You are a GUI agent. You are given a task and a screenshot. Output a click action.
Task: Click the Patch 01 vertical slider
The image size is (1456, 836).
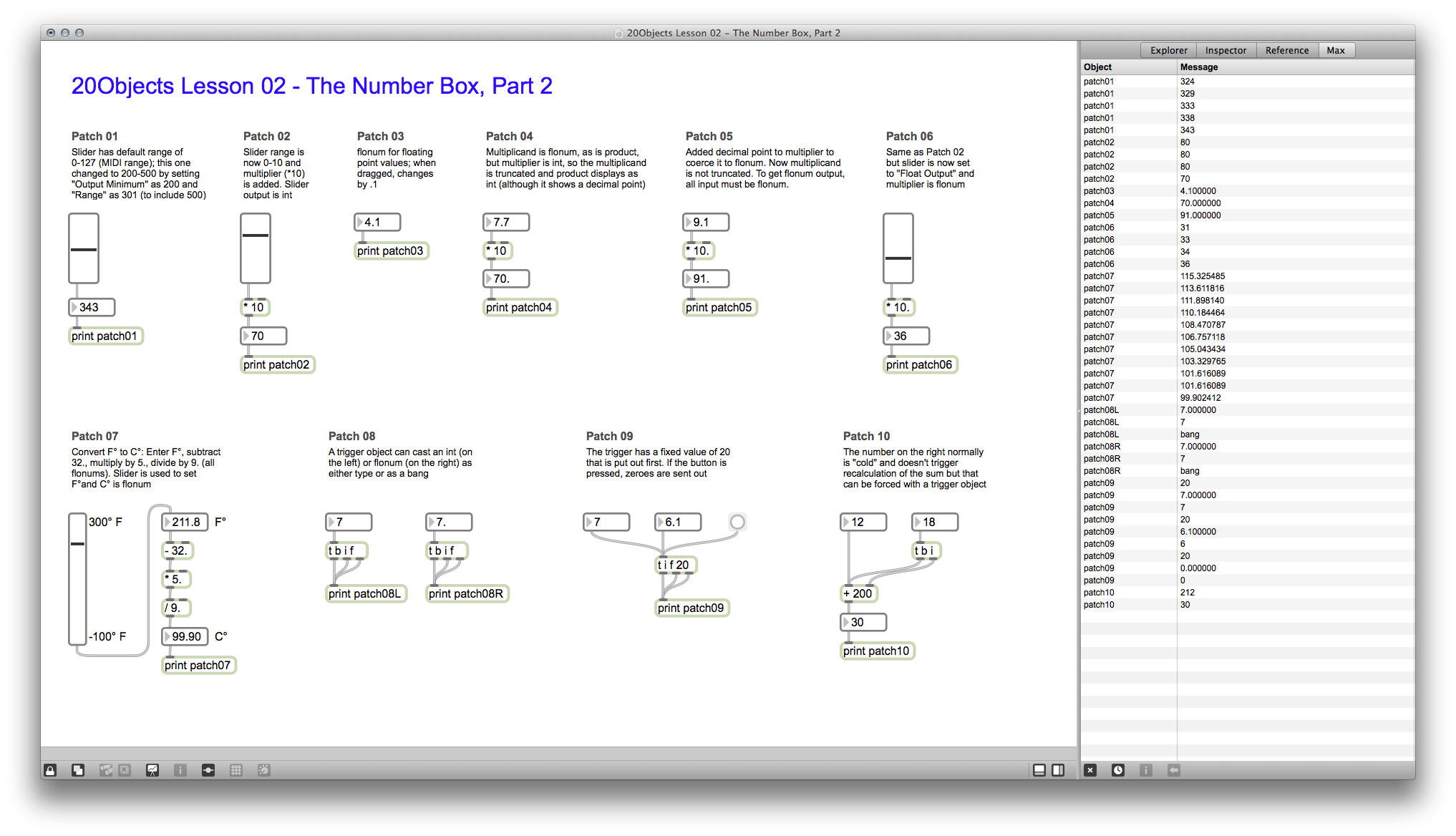[x=84, y=248]
